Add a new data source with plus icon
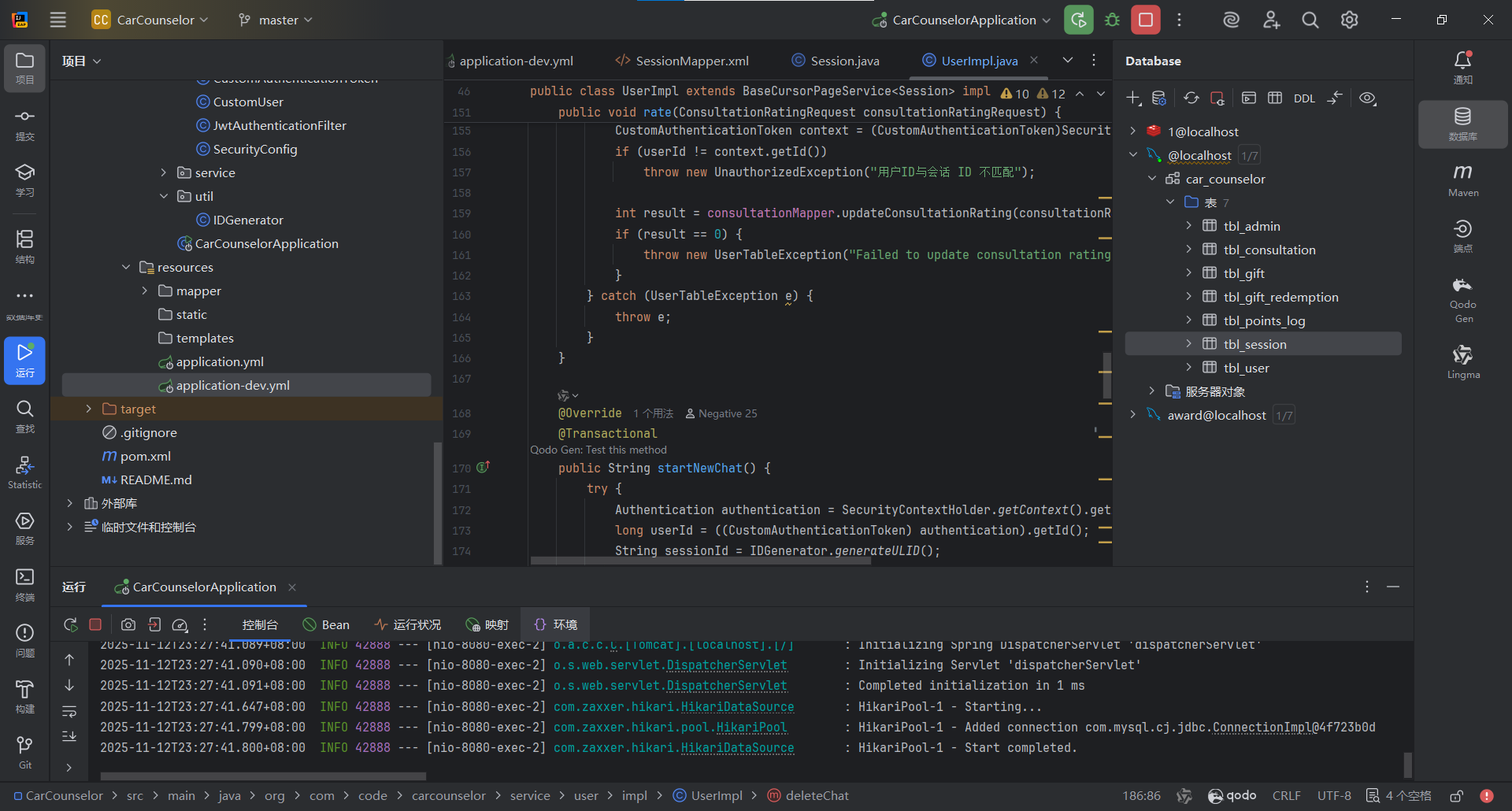The width and height of the screenshot is (1512, 811). (1133, 98)
